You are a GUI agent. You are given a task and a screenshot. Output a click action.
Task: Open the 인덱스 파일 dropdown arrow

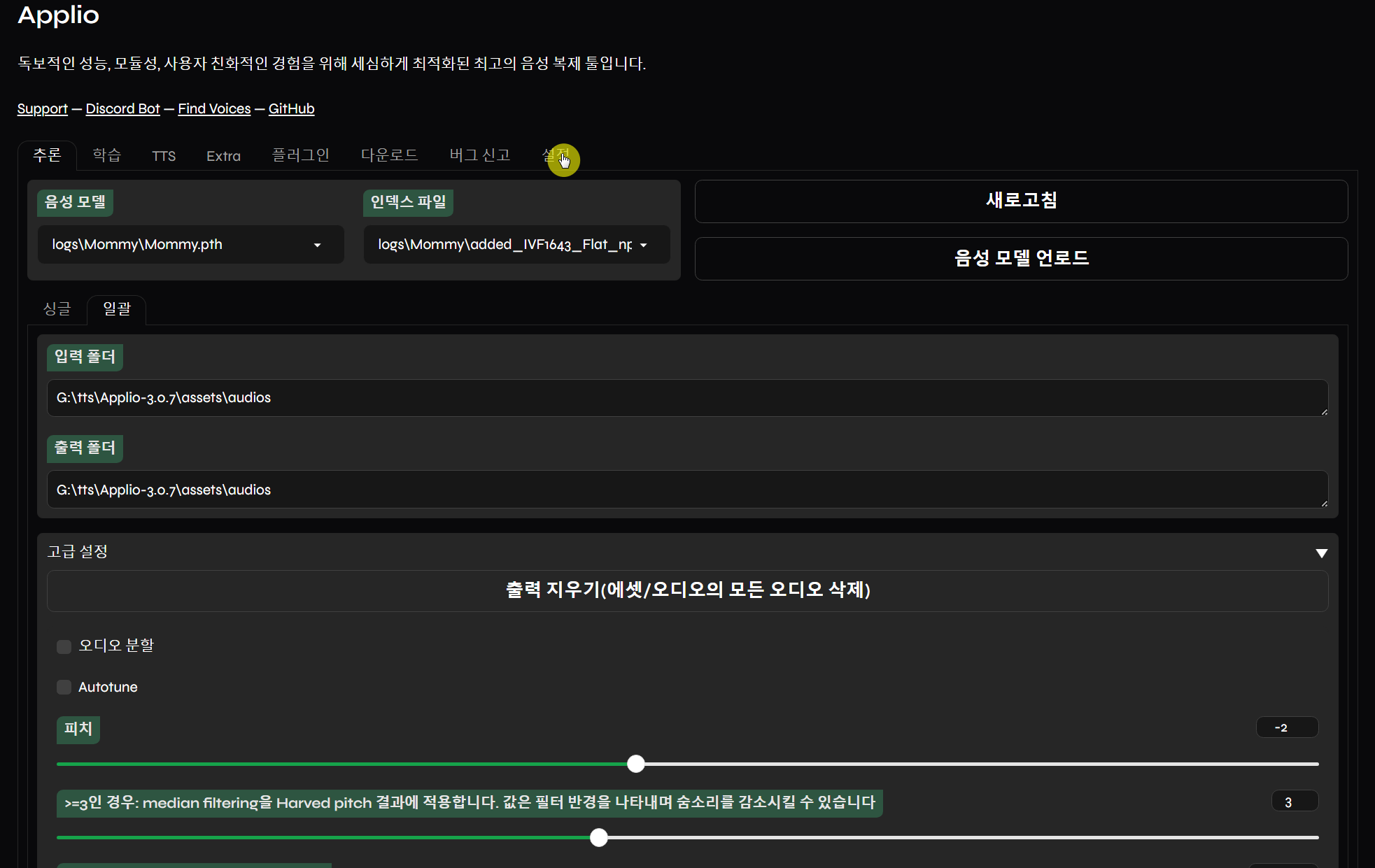click(x=643, y=245)
